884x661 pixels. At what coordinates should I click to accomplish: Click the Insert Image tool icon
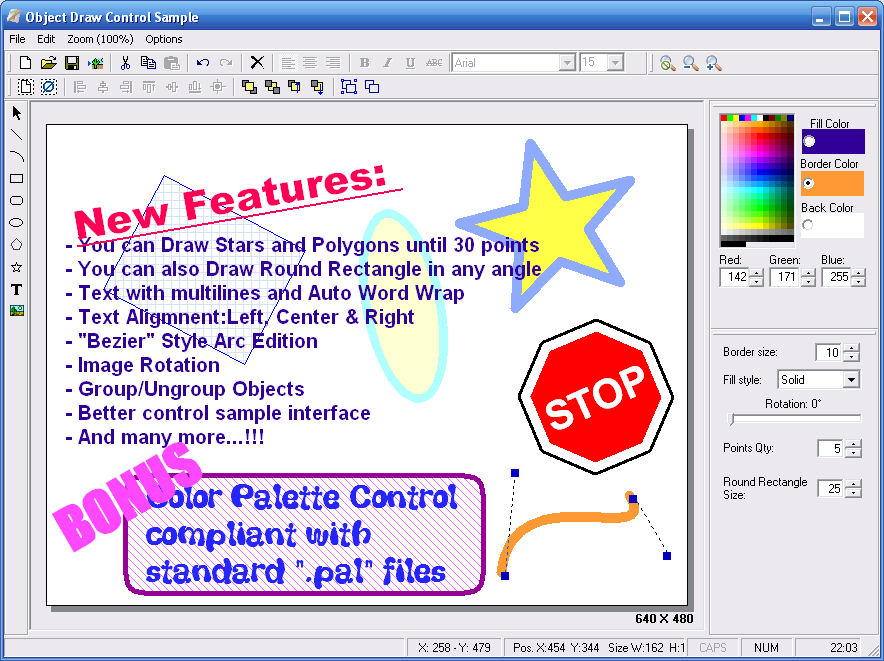[16, 311]
